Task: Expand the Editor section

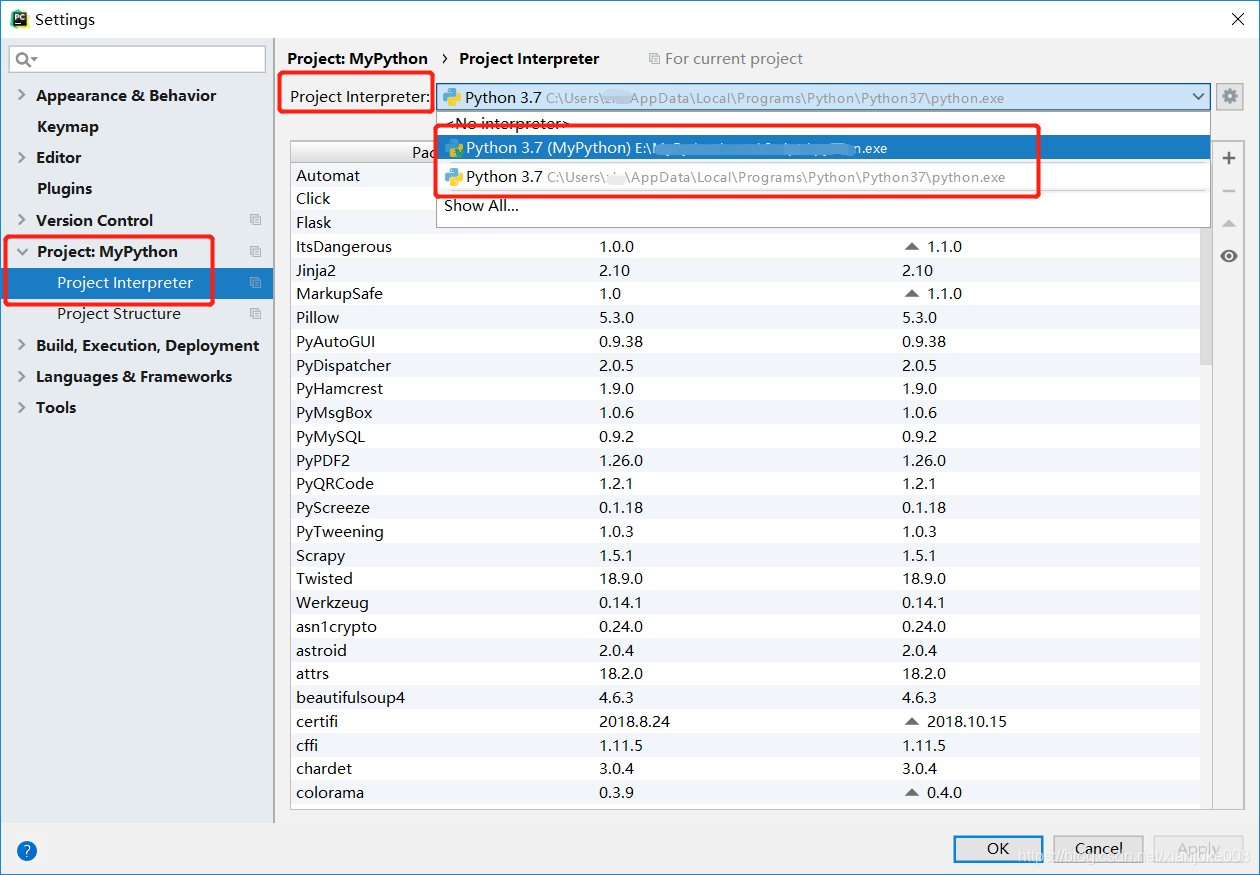Action: pyautogui.click(x=22, y=157)
